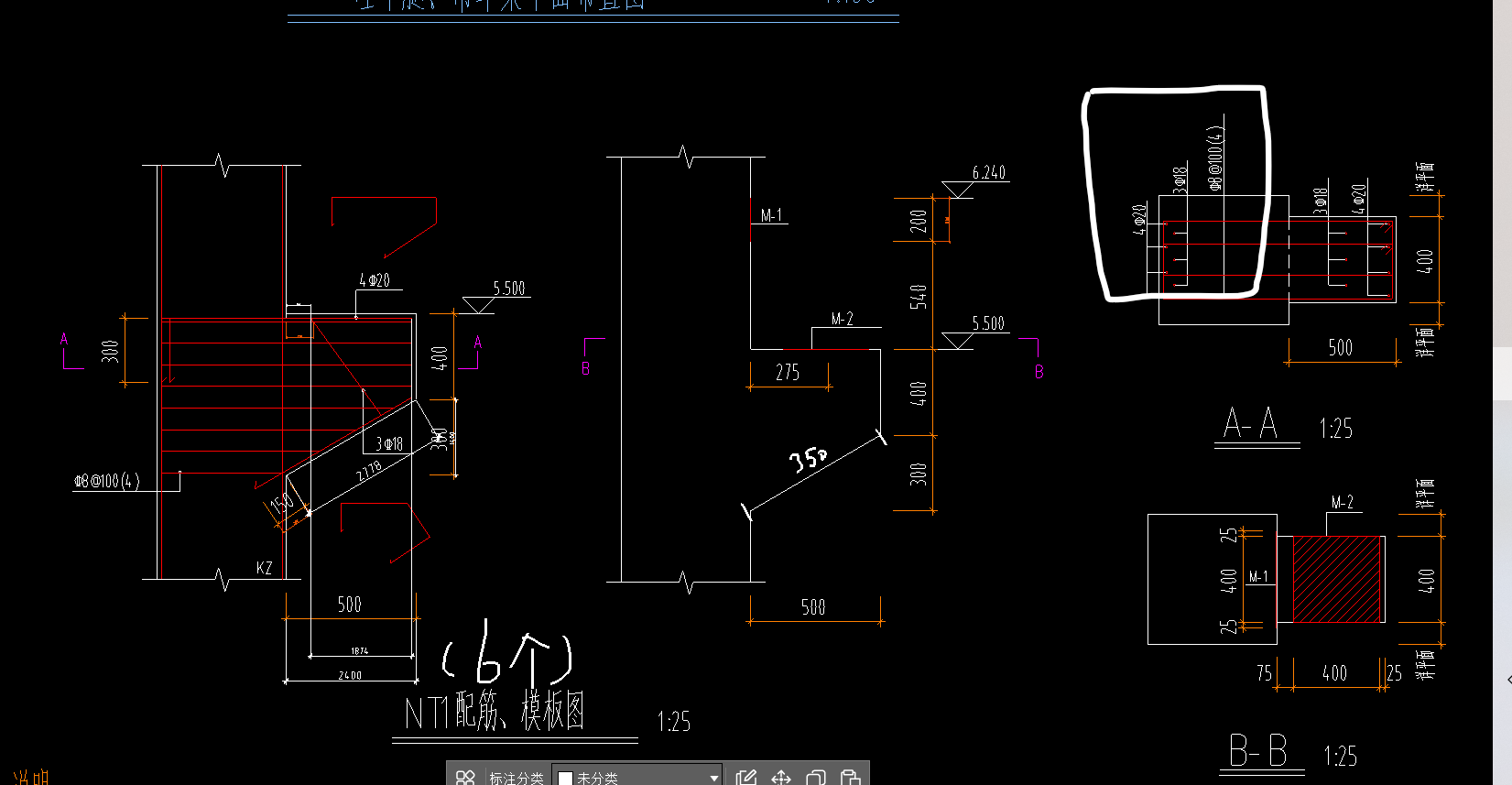Click the KZ column label text
This screenshot has height=785, width=1512.
click(x=264, y=568)
